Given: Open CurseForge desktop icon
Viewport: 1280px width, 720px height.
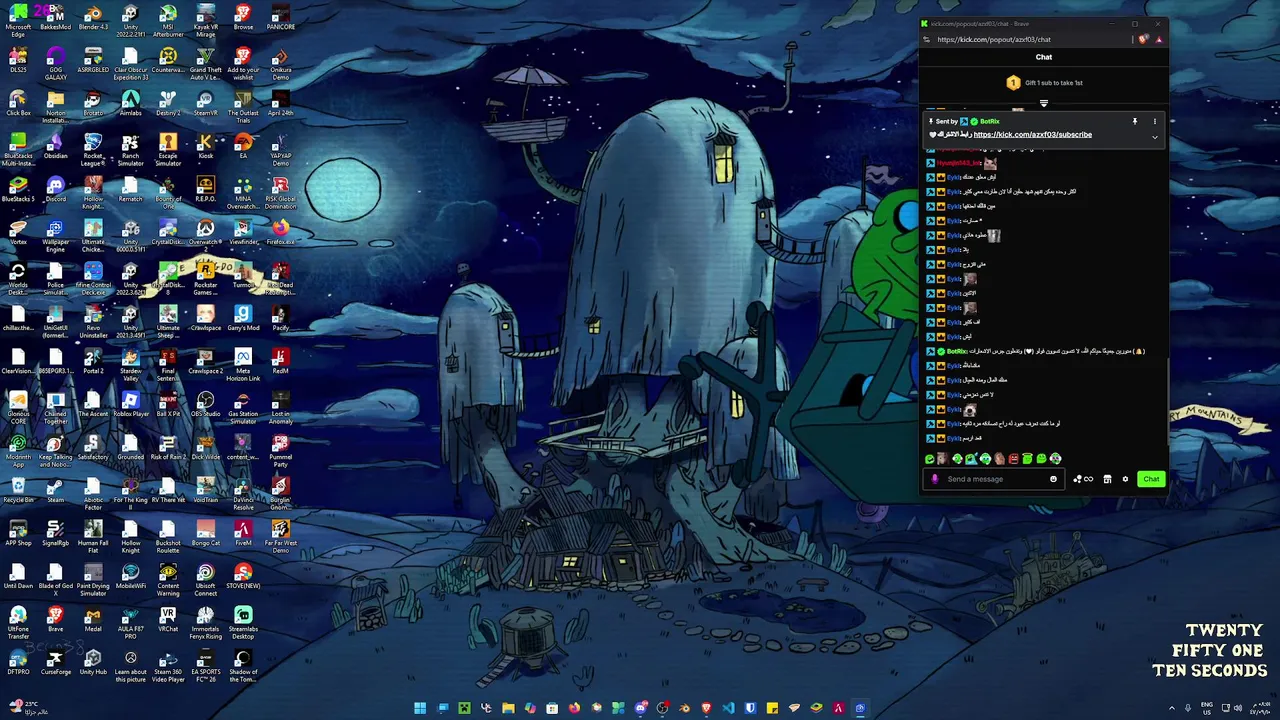Looking at the screenshot, I should 55,663.
